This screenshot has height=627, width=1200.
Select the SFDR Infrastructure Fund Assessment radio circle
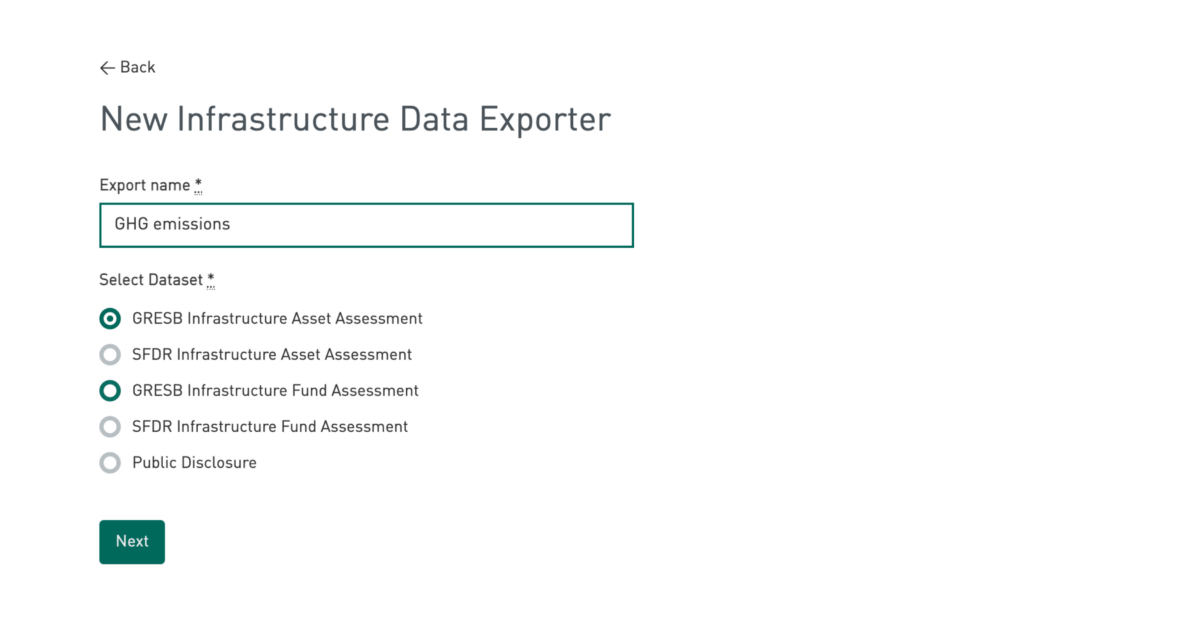(x=110, y=427)
